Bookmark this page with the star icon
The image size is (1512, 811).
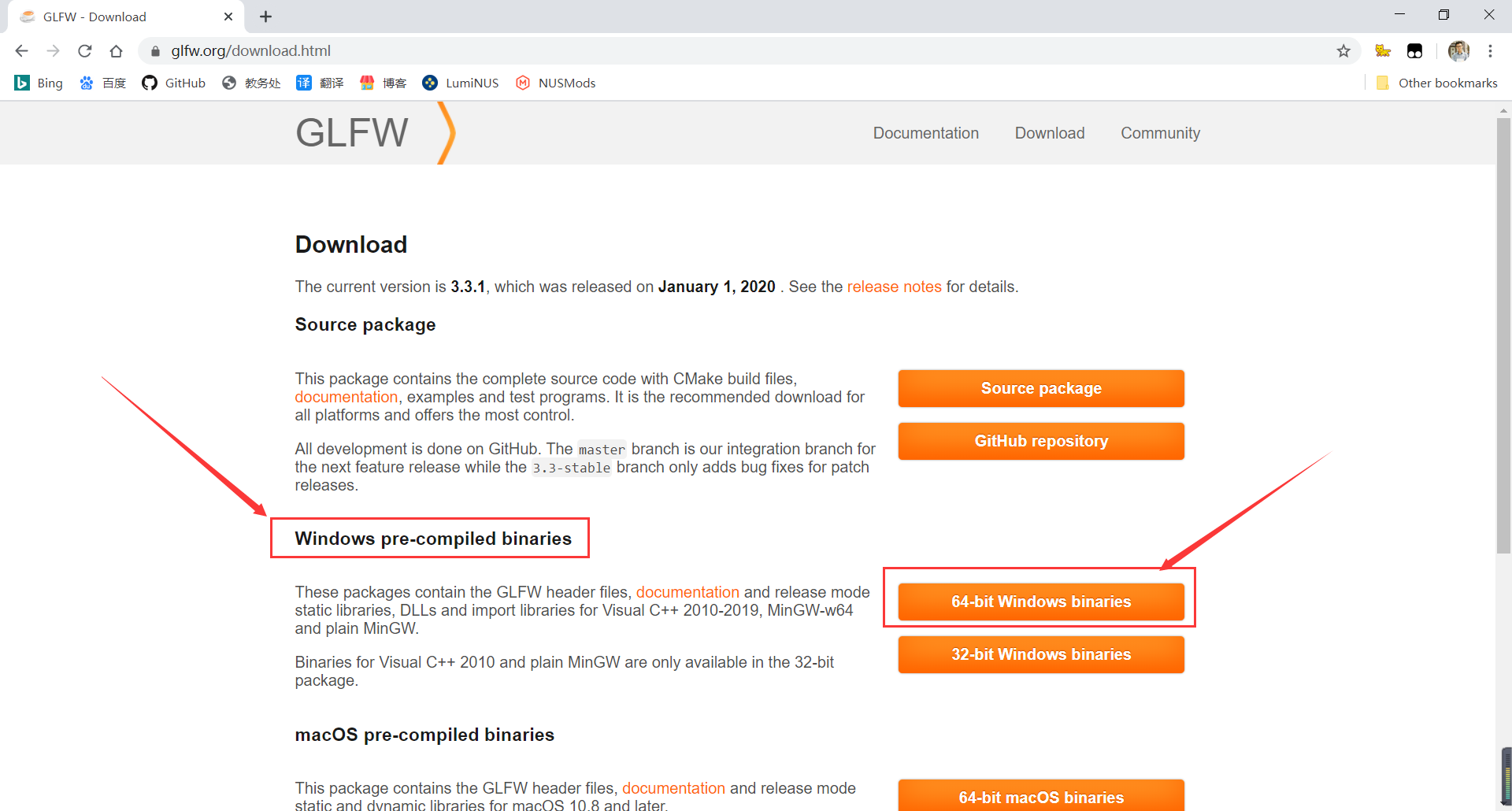[1343, 51]
